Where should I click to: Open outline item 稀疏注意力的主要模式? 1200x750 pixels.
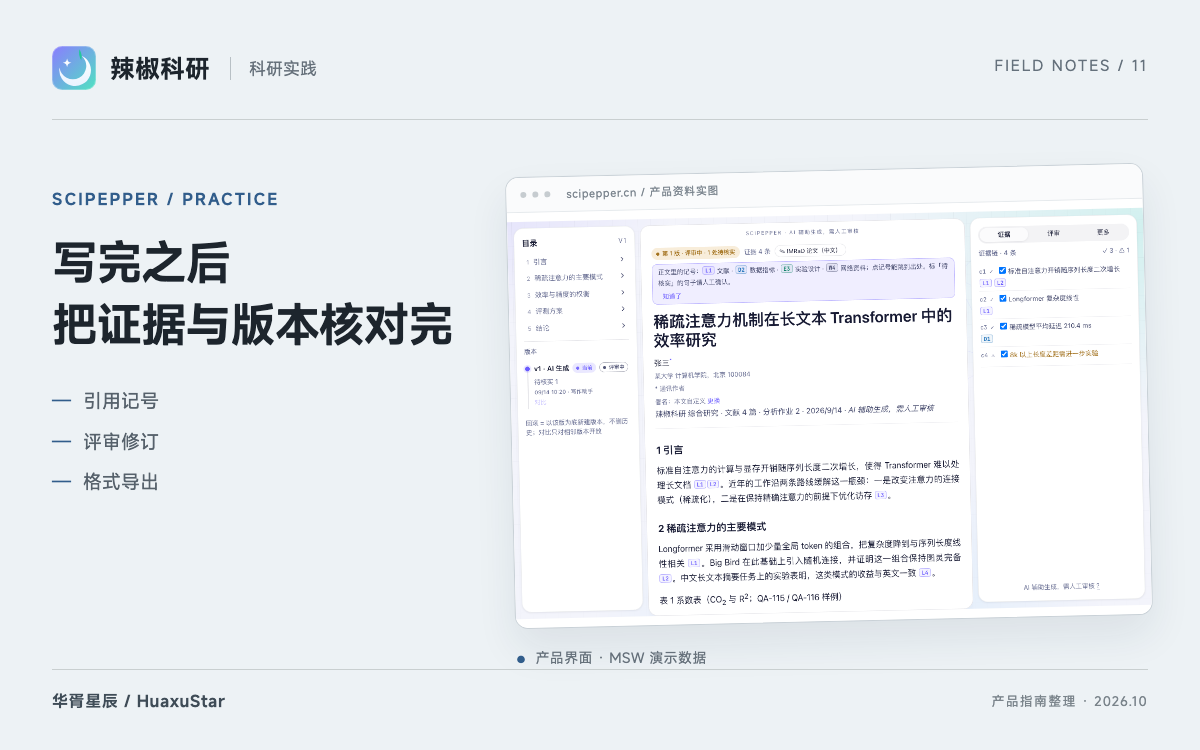coord(564,278)
